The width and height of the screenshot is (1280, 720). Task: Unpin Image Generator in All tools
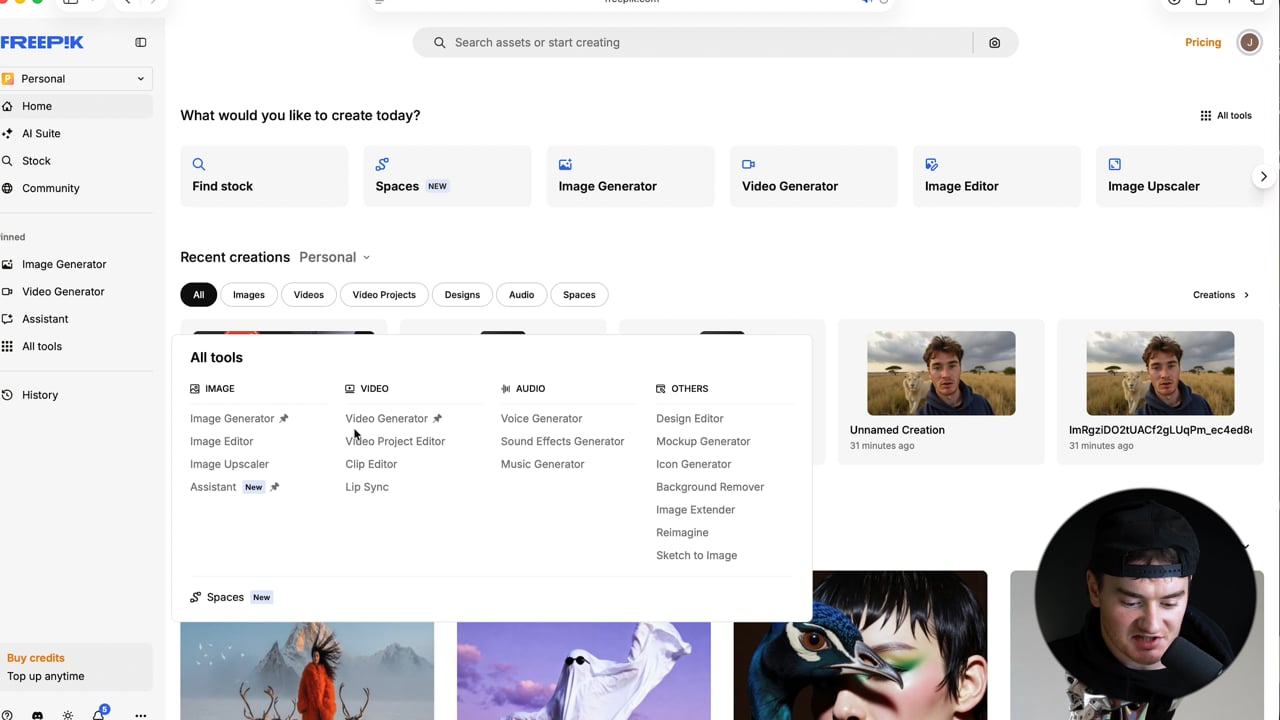click(x=284, y=418)
